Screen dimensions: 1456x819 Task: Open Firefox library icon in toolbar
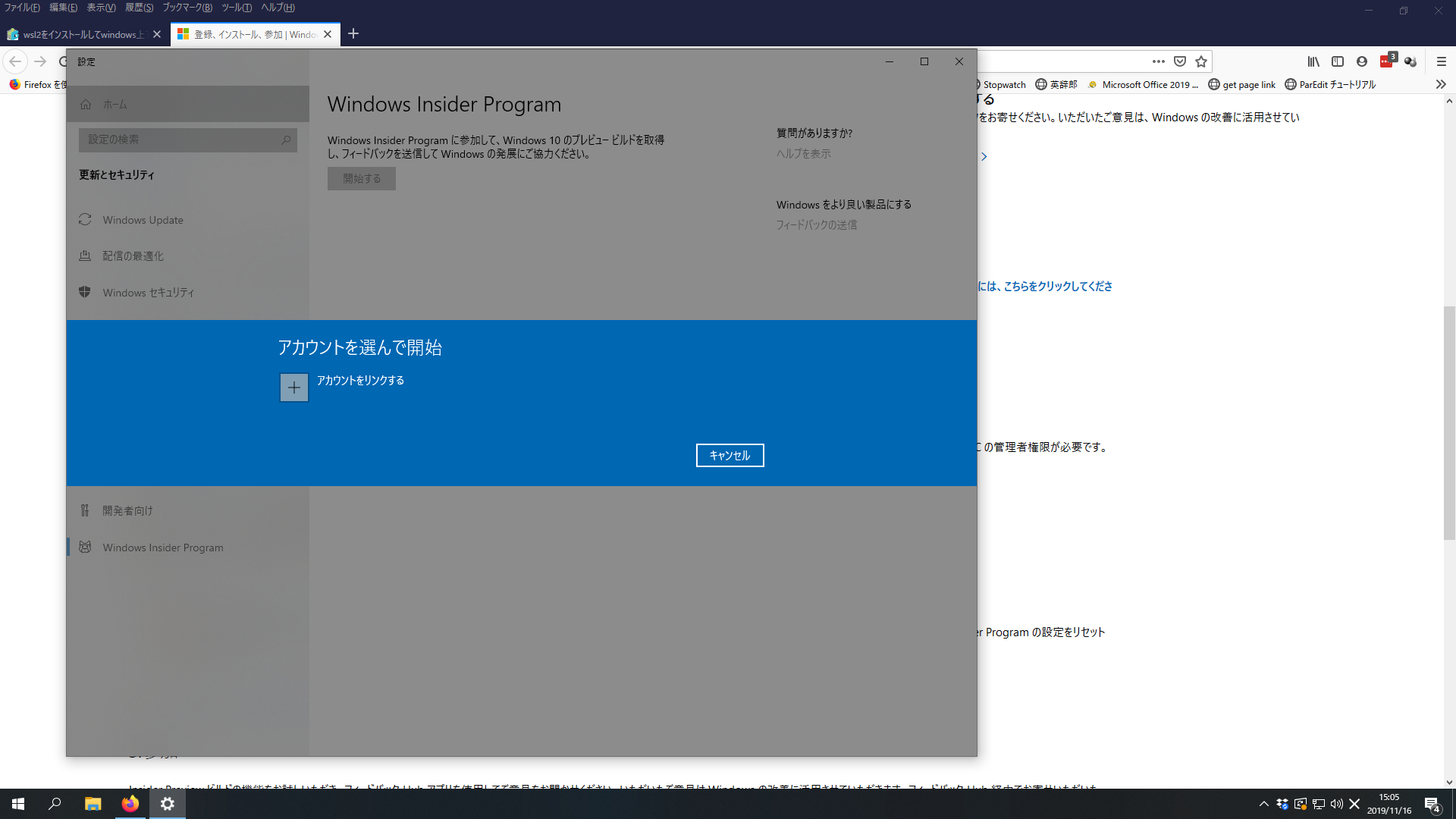click(1313, 61)
